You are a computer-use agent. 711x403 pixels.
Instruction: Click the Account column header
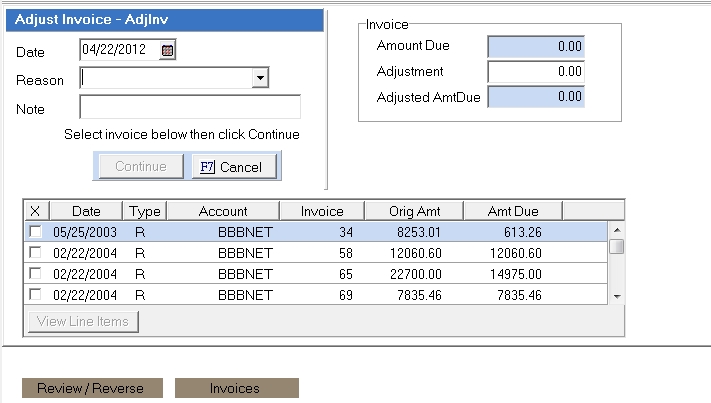click(223, 211)
